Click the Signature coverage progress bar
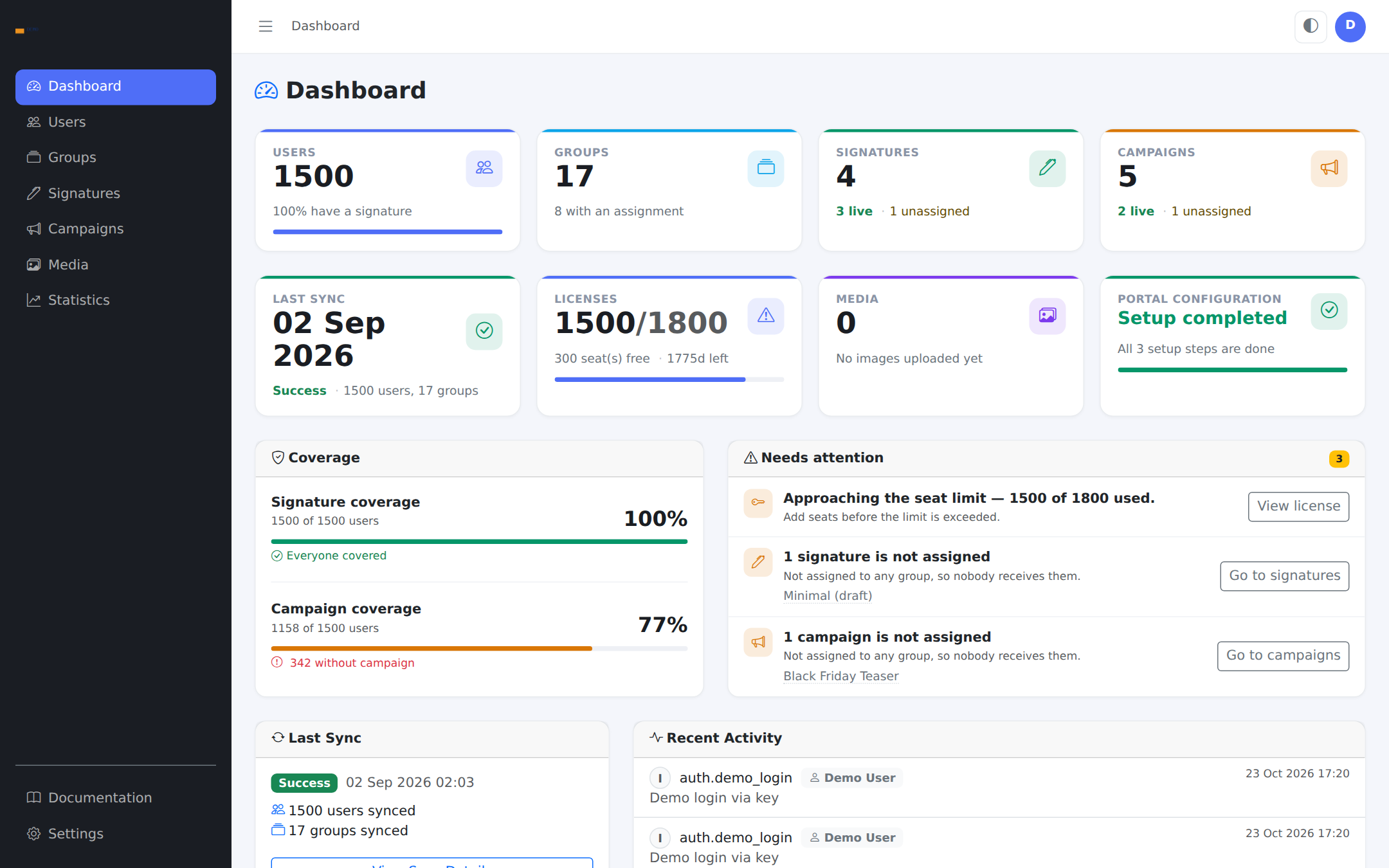Viewport: 1389px width, 868px height. click(x=479, y=542)
